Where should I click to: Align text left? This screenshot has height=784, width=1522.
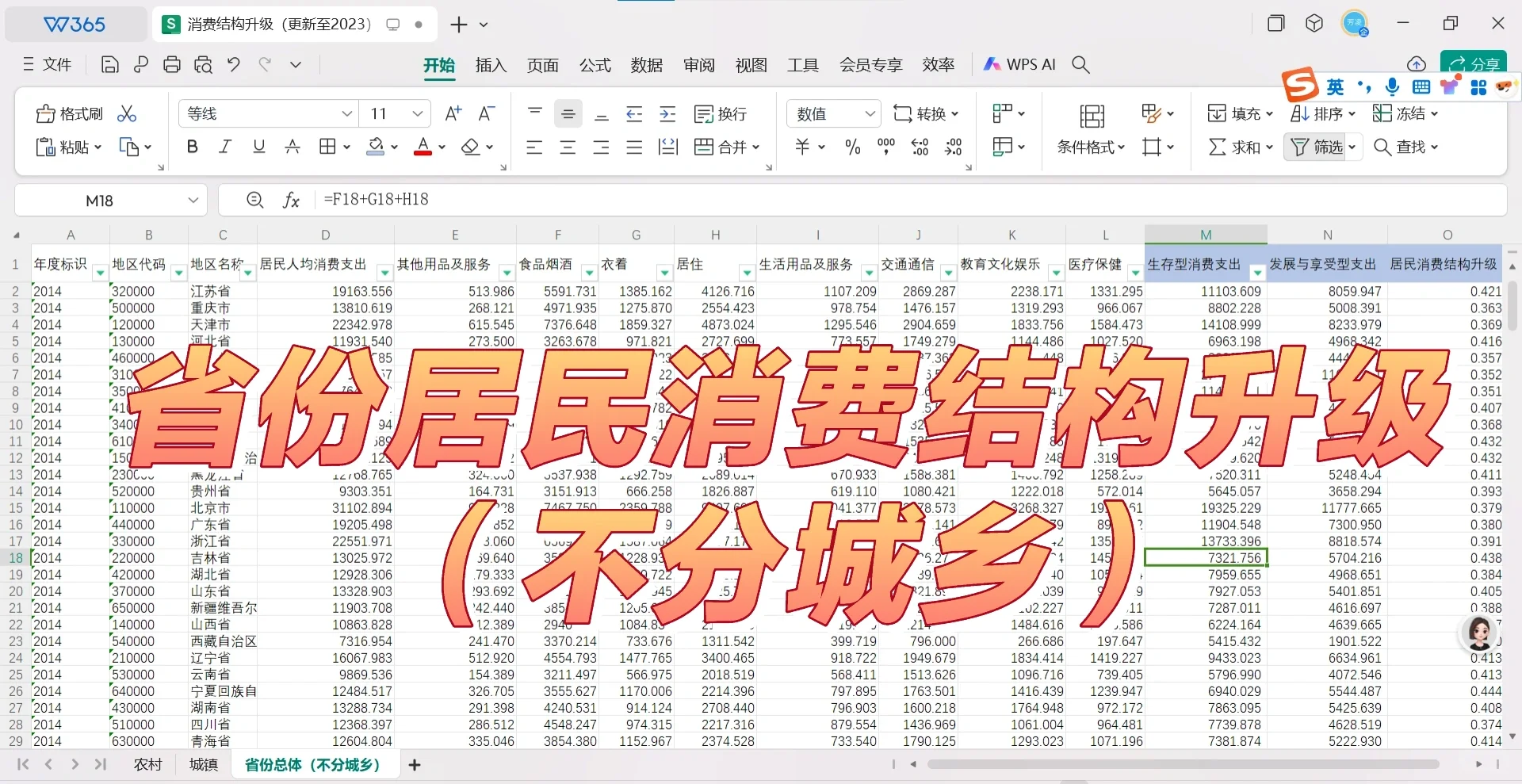[534, 147]
